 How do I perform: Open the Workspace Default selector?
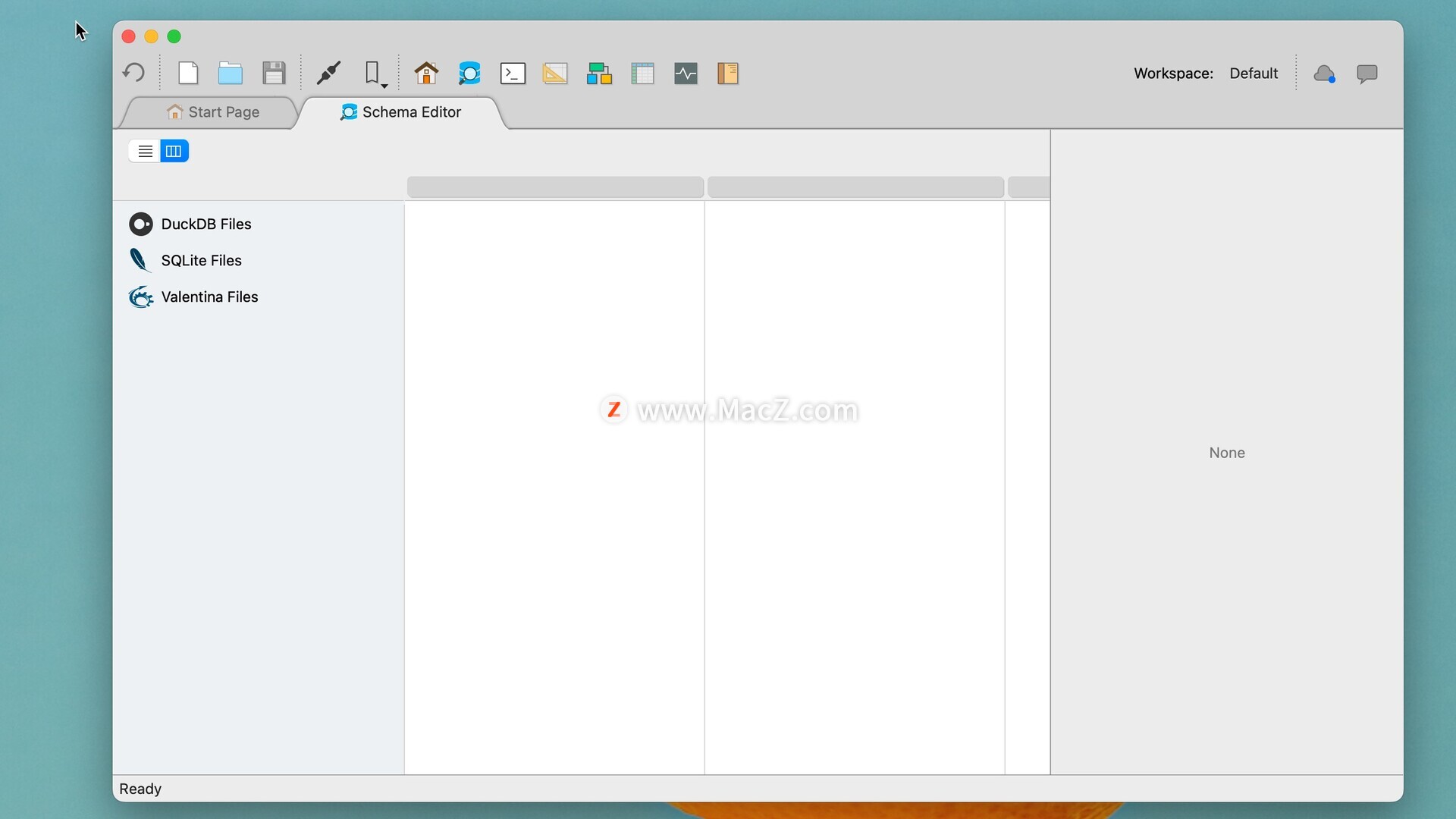(1254, 74)
